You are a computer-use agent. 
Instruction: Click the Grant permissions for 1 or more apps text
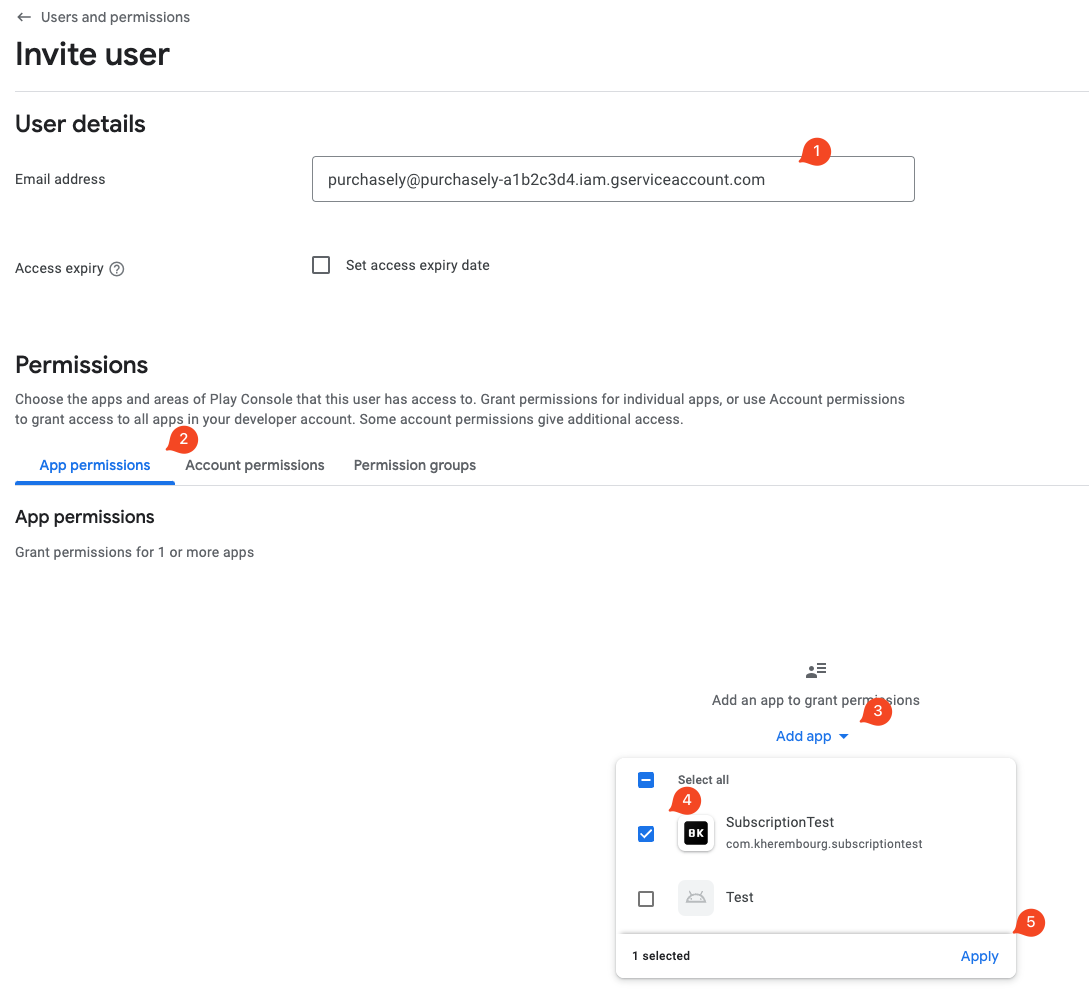(x=135, y=552)
